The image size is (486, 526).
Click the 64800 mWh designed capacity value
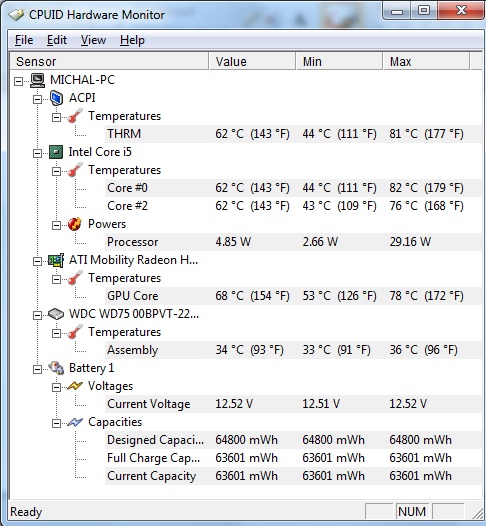[247, 440]
